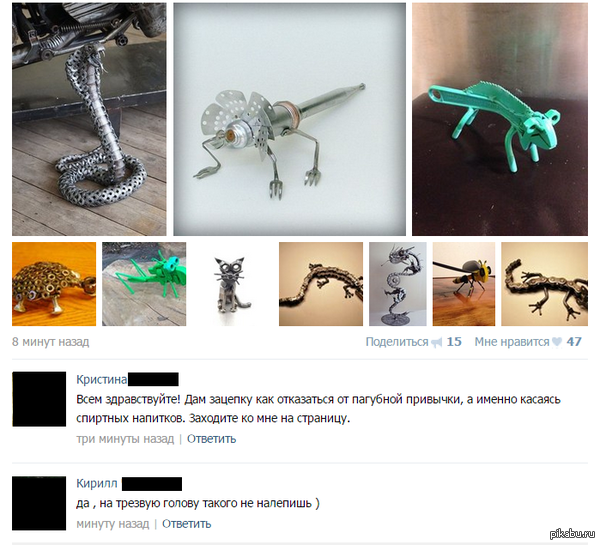Click Ответить under Кирилл's comment

click(x=186, y=524)
